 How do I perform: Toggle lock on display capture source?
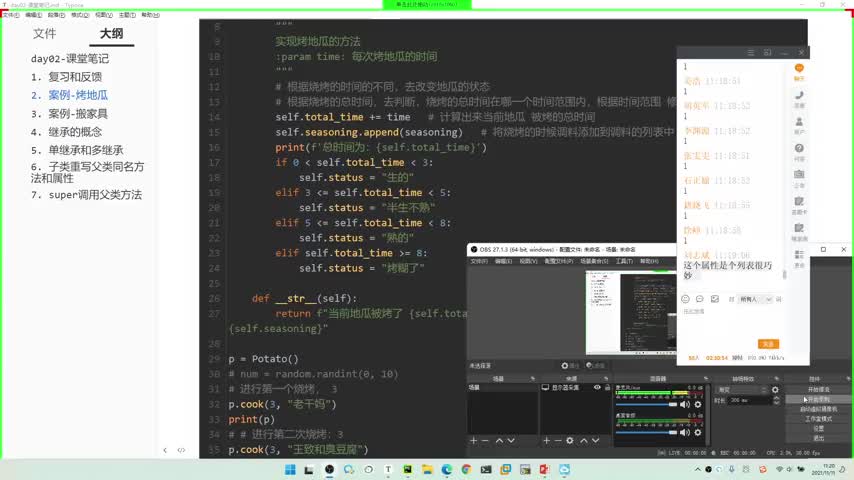click(x=607, y=387)
